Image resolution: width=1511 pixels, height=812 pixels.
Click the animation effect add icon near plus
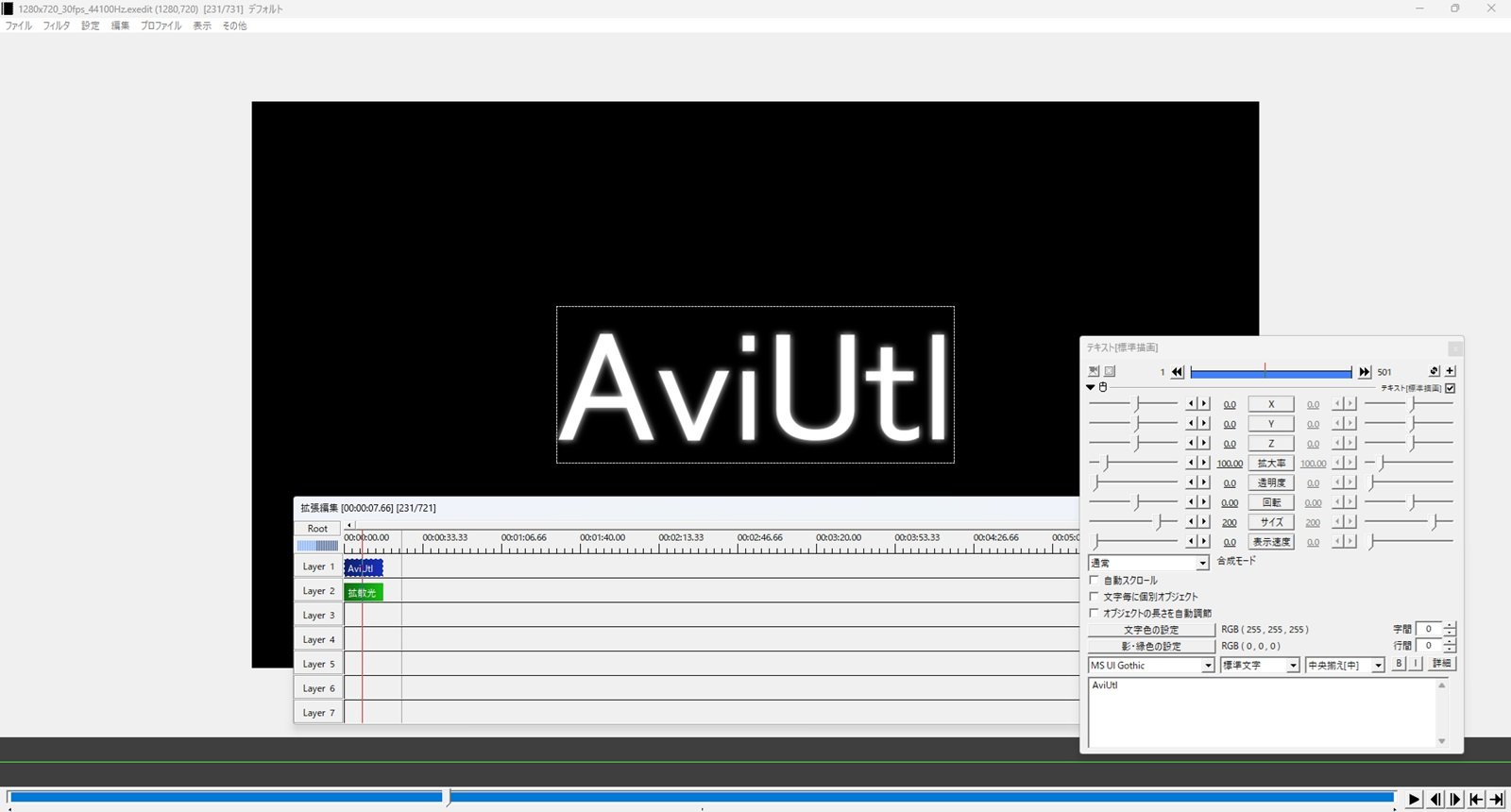[x=1434, y=371]
